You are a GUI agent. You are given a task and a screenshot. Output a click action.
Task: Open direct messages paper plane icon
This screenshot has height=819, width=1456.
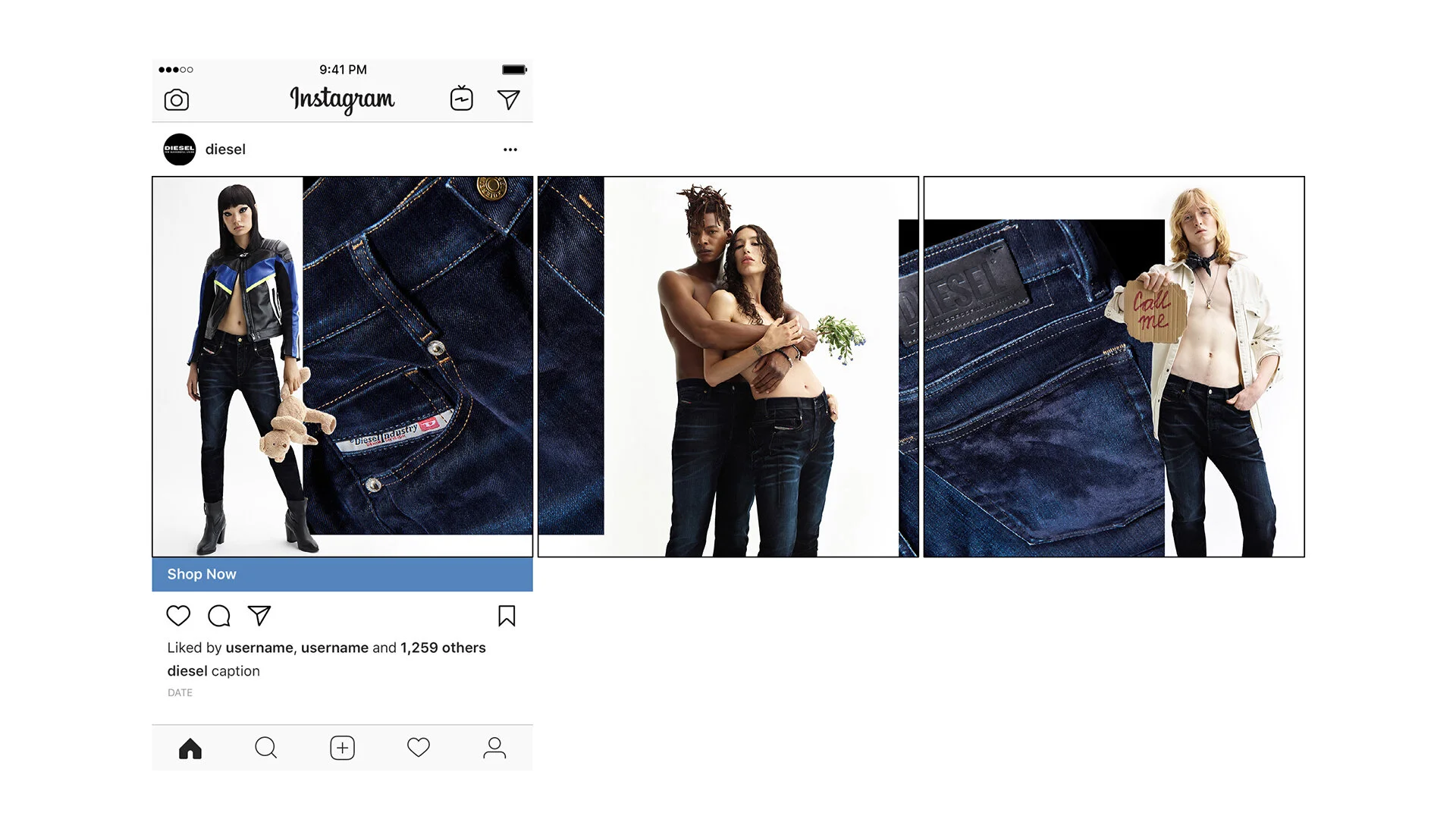tap(508, 99)
